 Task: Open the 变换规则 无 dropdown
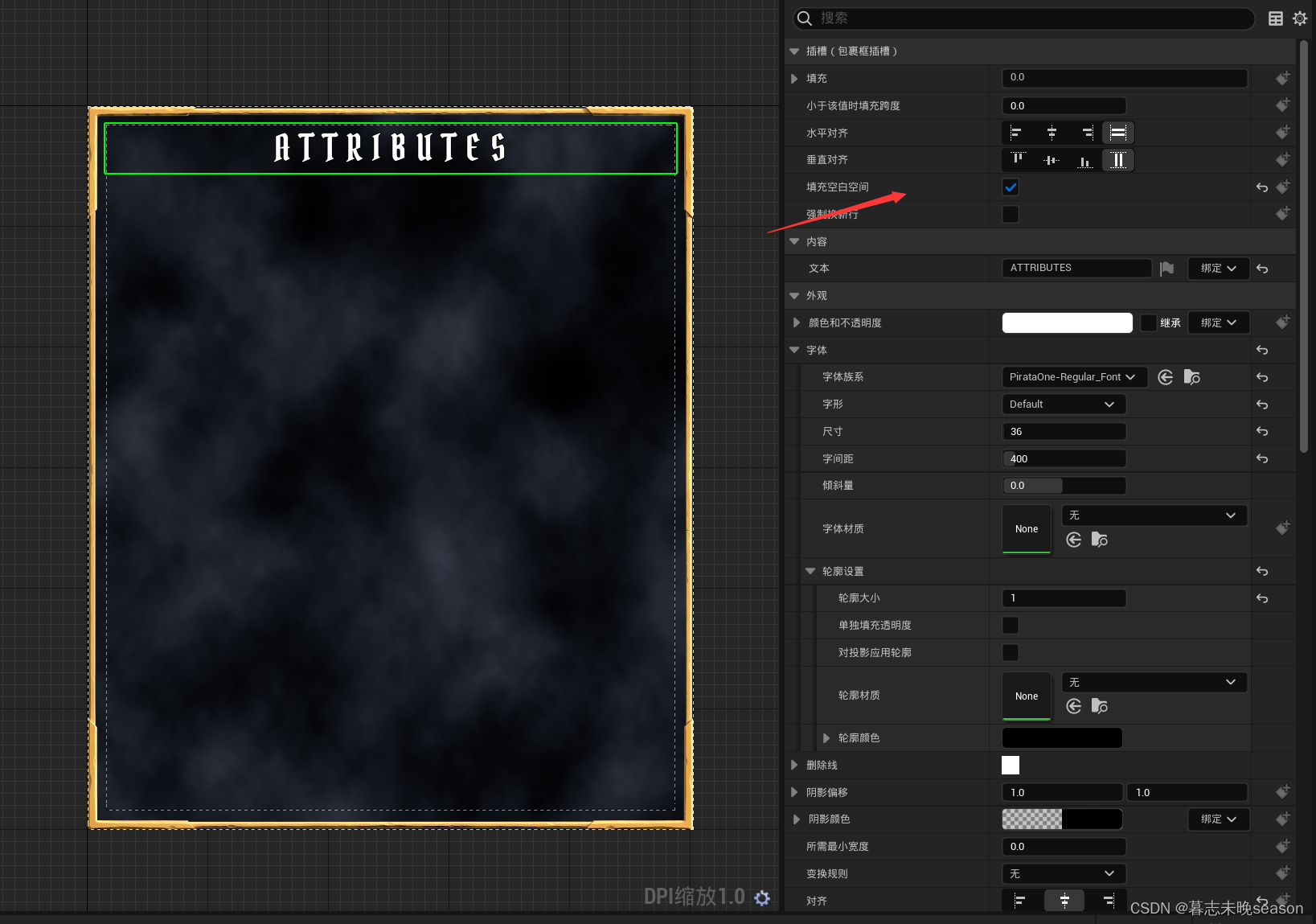coord(1064,873)
